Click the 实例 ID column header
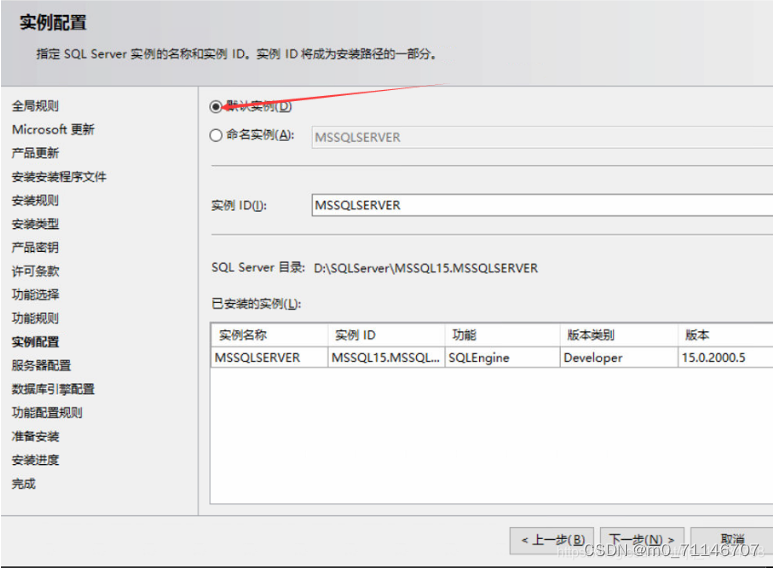This screenshot has width=775, height=568. coord(387,335)
